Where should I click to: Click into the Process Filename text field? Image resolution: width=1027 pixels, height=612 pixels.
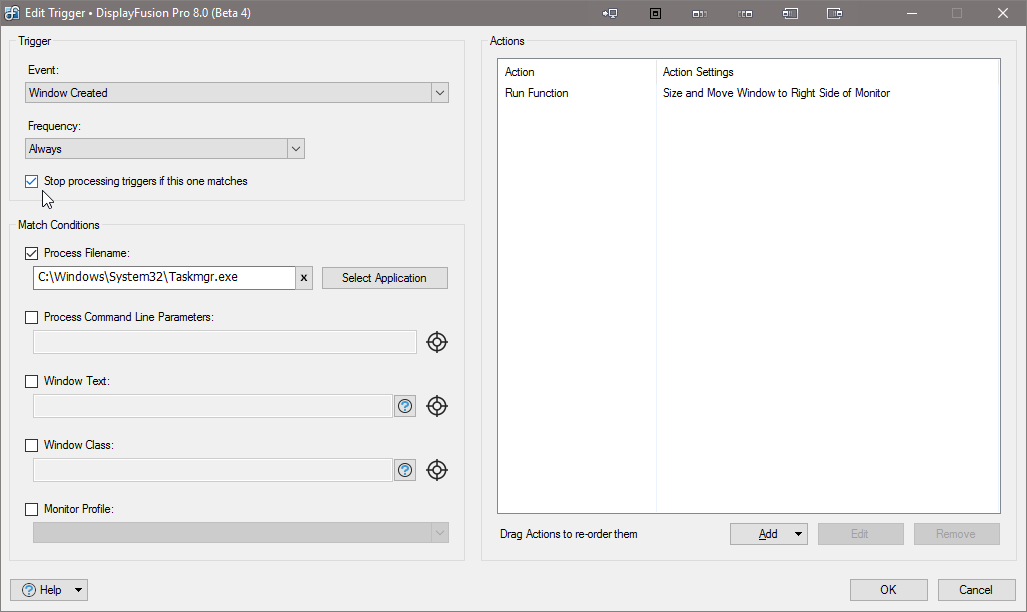[x=164, y=278]
